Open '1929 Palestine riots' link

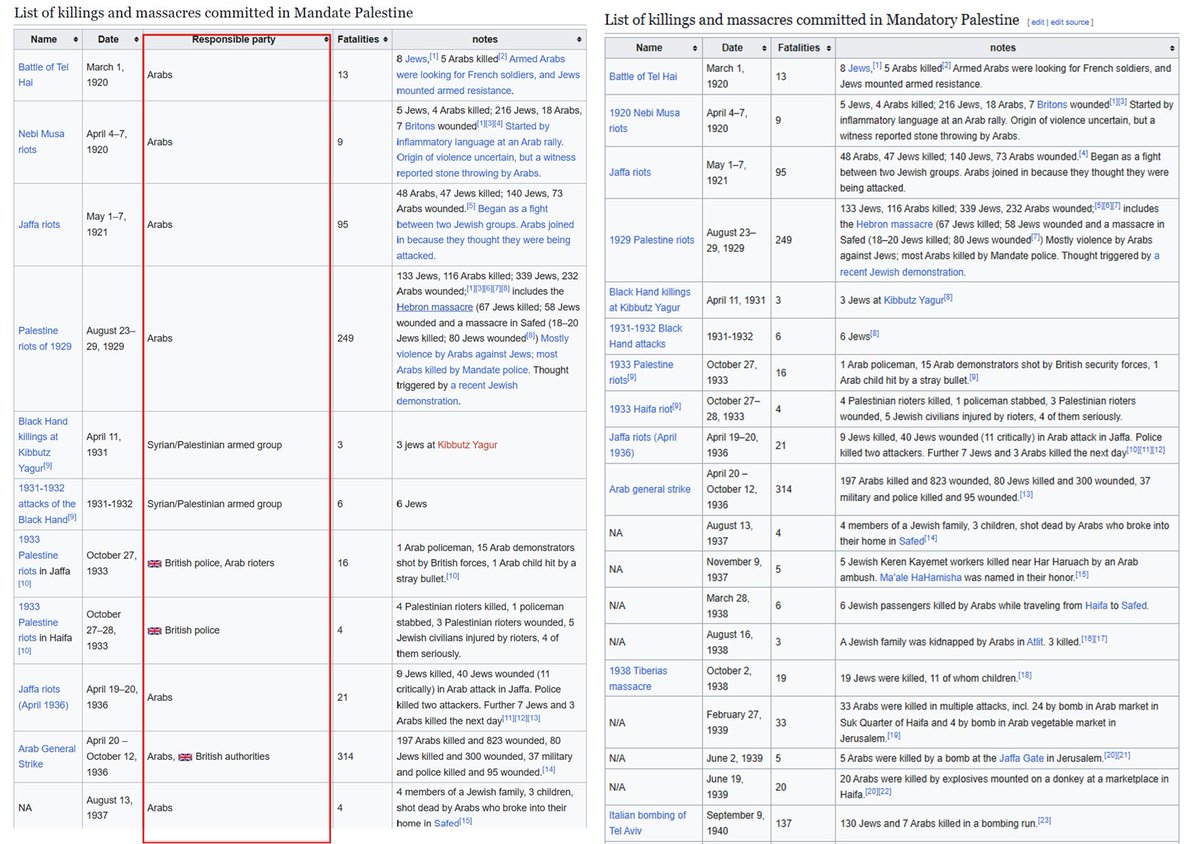(x=651, y=240)
